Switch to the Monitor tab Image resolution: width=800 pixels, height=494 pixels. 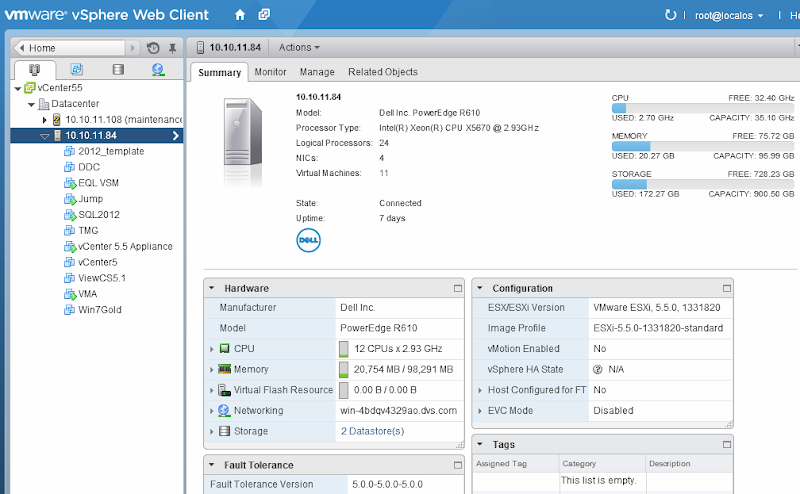click(270, 72)
